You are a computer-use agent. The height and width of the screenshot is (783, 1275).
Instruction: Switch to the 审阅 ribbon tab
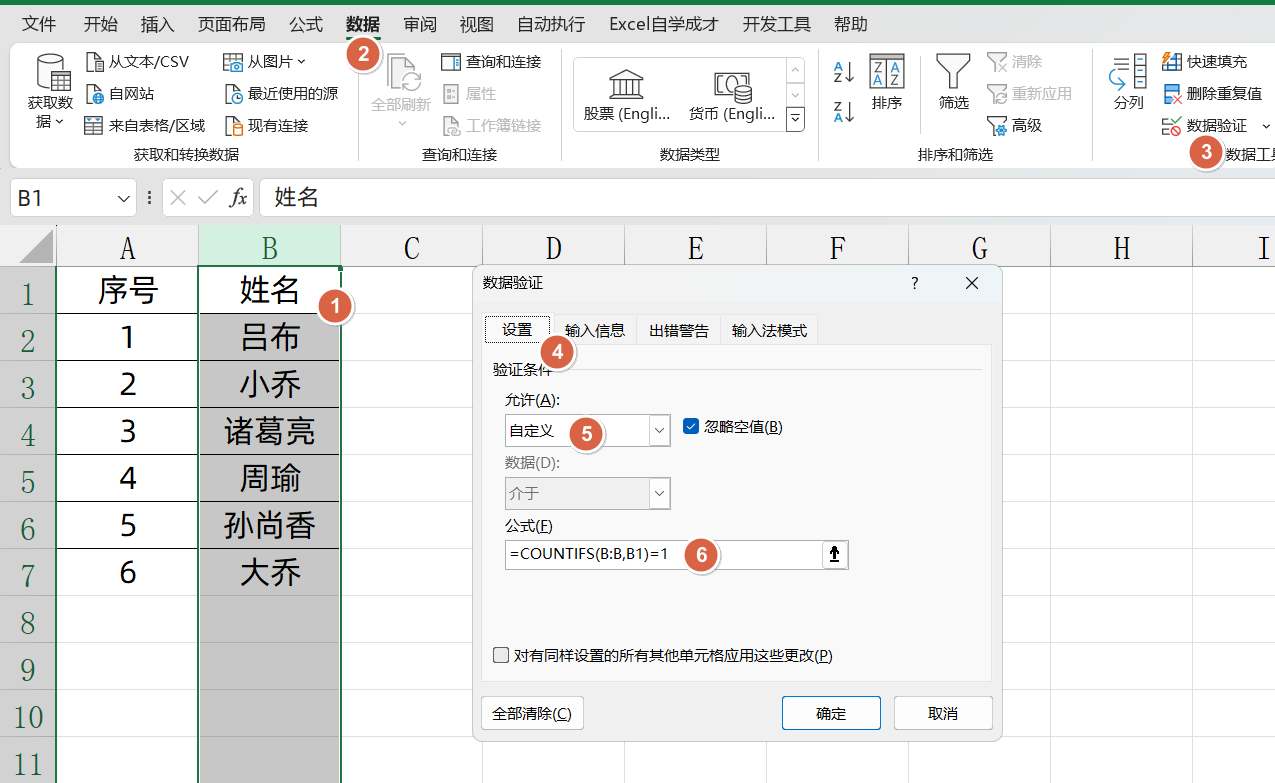tap(420, 24)
